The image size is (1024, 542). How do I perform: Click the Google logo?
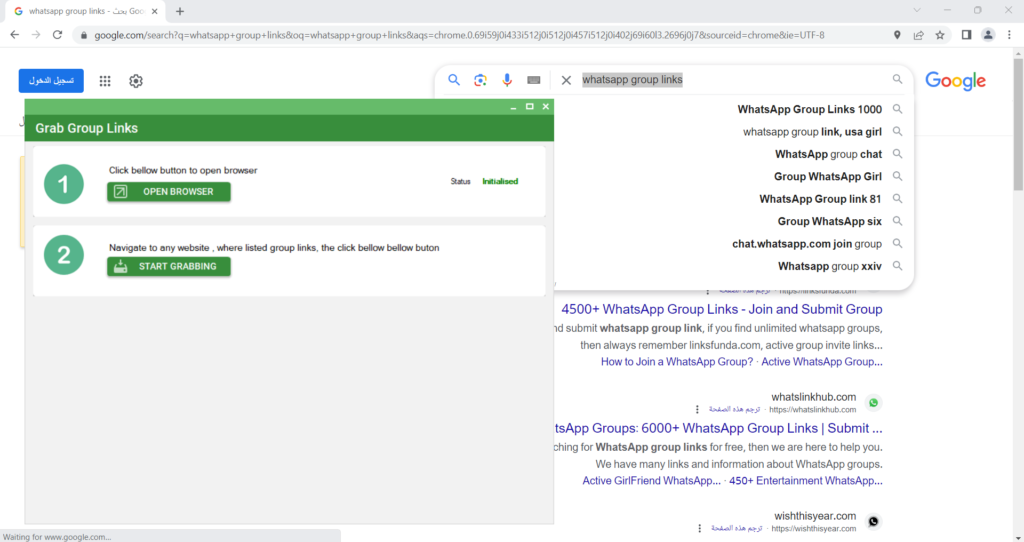[955, 81]
